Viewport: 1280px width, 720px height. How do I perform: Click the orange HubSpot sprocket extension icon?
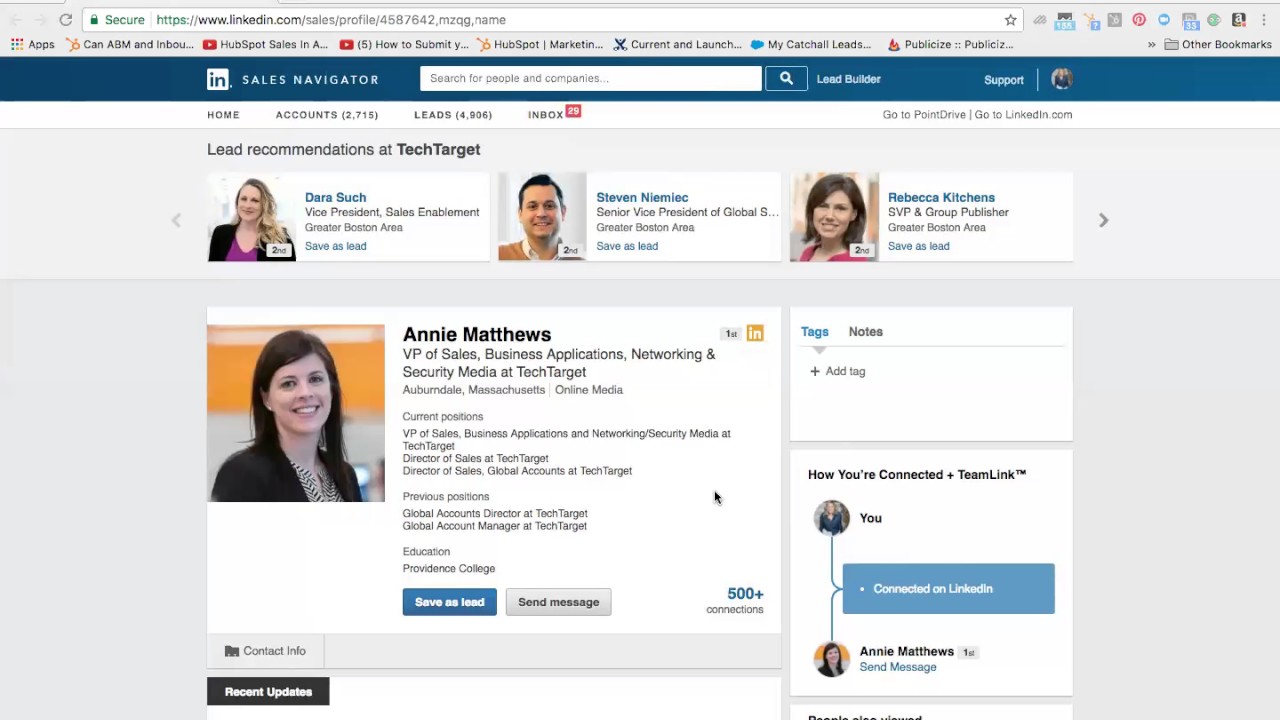coord(1091,21)
